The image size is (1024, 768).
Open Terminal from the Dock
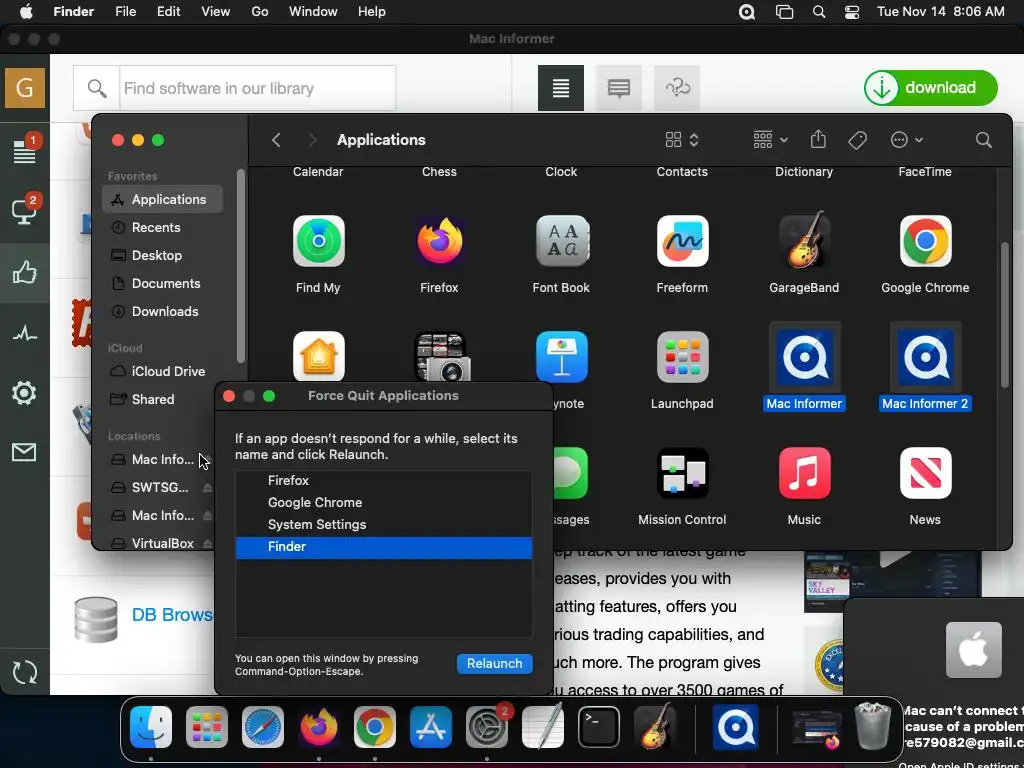click(599, 727)
